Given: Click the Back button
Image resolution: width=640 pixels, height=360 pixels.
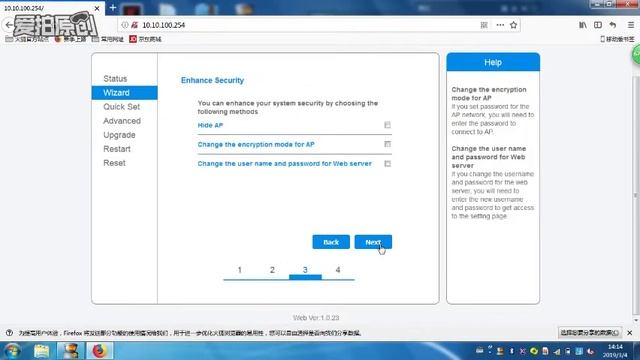Looking at the screenshot, I should [x=331, y=242].
